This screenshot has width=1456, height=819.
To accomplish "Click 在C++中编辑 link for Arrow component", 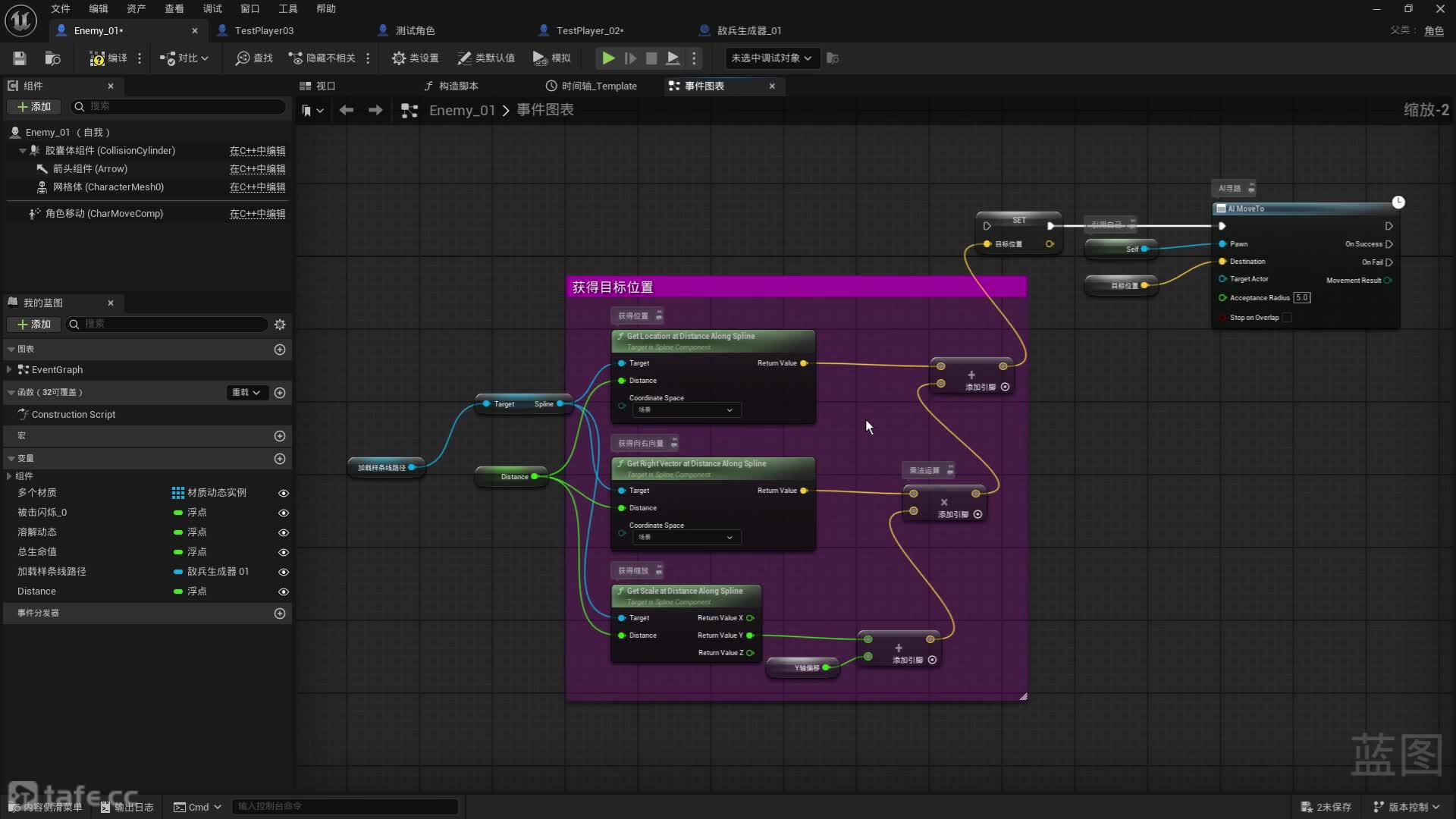I will [x=257, y=169].
